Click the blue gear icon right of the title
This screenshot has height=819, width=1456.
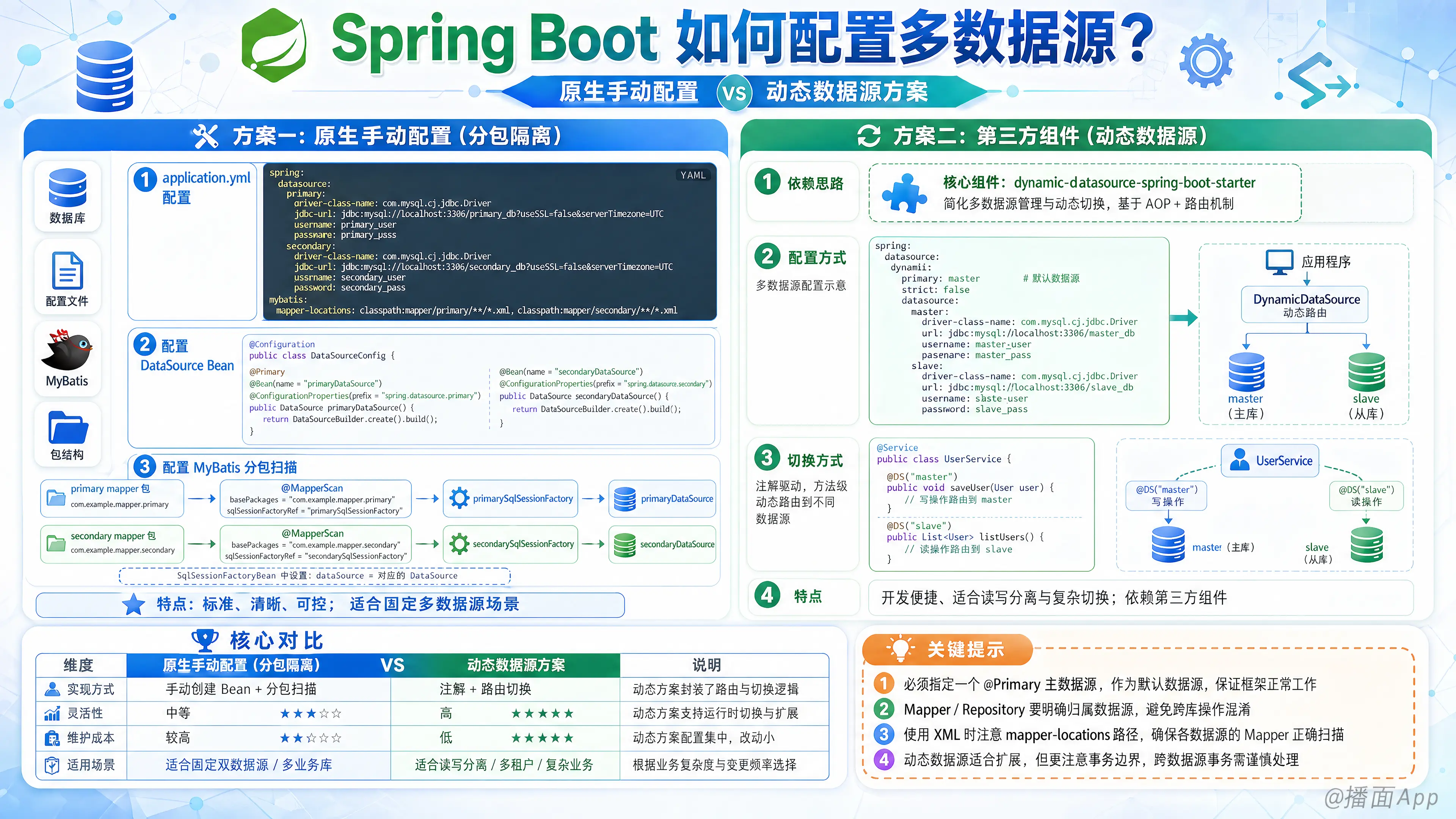(x=1206, y=61)
